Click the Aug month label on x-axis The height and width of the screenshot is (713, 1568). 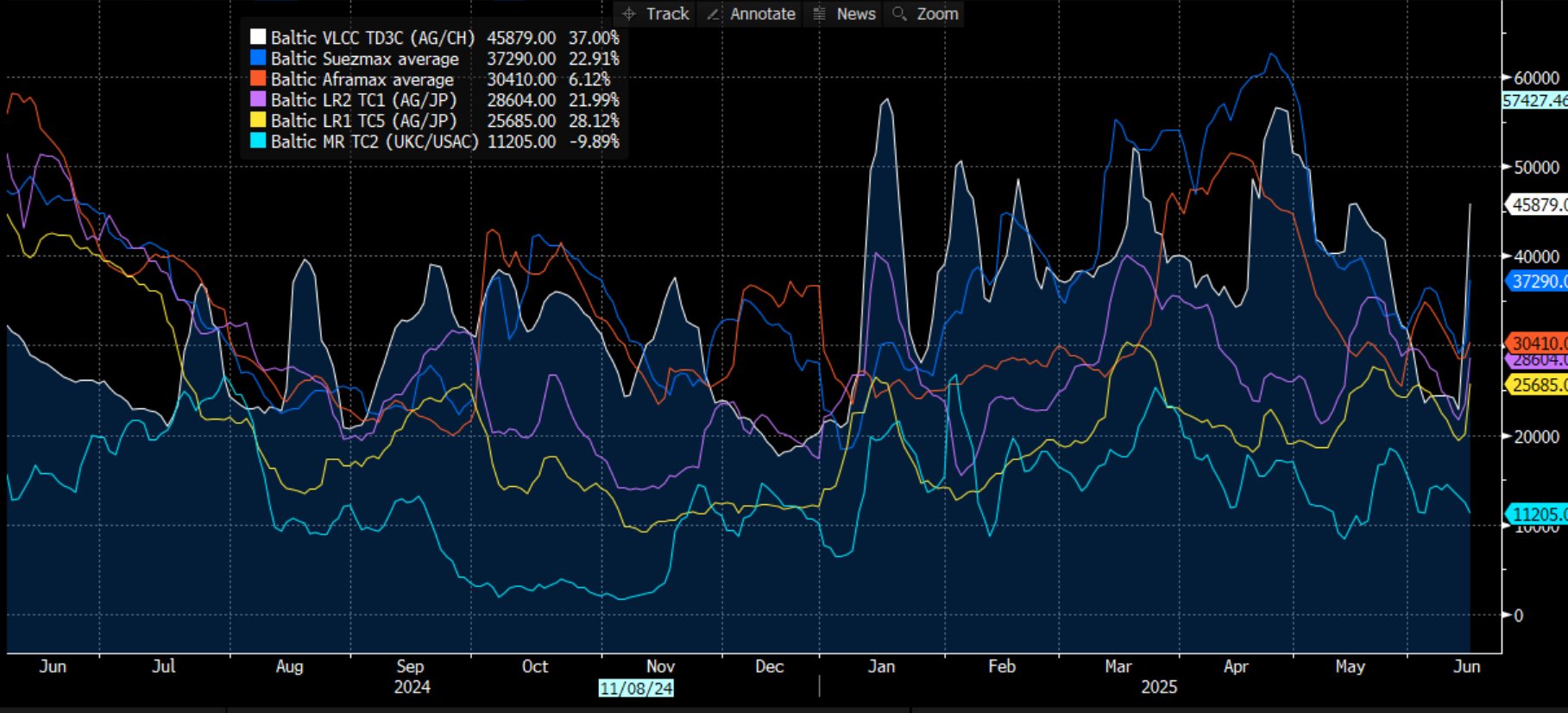(289, 666)
